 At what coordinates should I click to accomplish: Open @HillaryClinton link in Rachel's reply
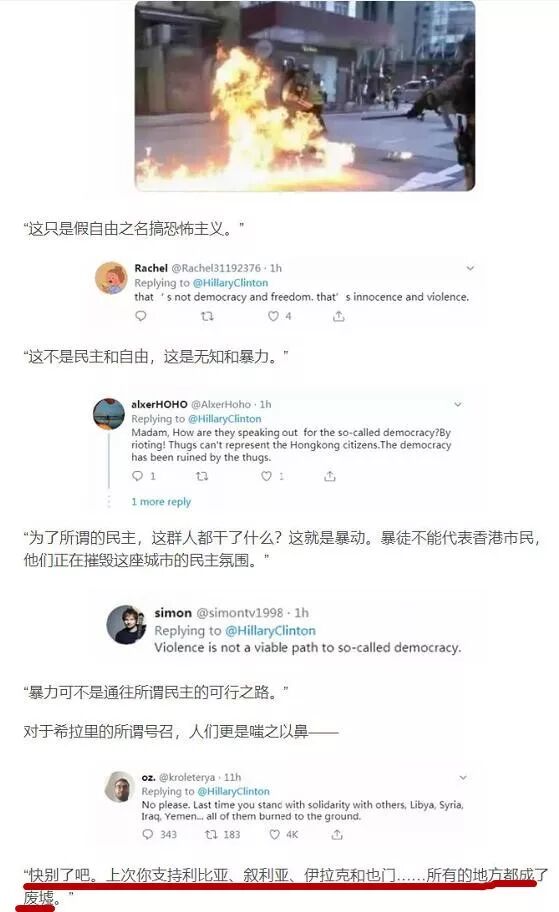tap(230, 283)
